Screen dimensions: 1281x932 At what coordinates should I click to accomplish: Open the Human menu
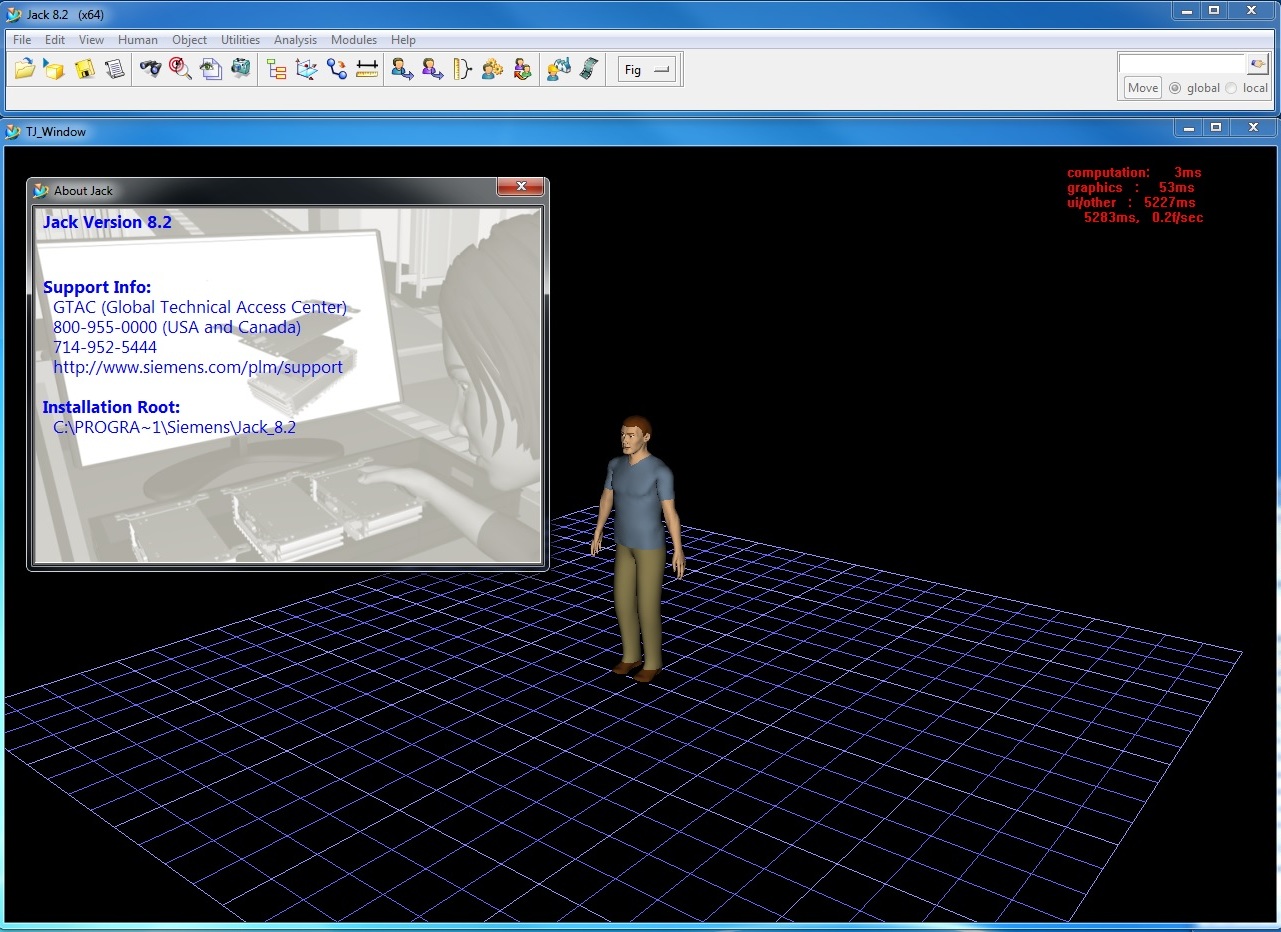point(137,40)
